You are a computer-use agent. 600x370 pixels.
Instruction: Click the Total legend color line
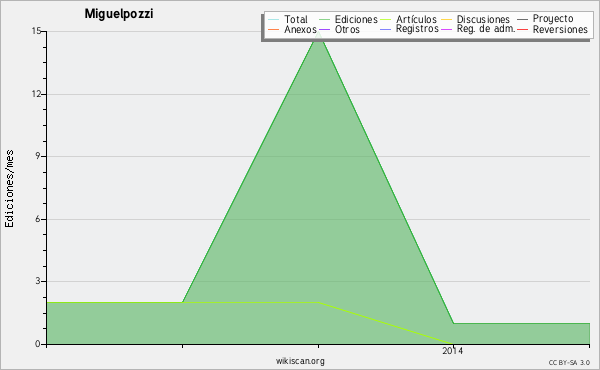(x=274, y=20)
